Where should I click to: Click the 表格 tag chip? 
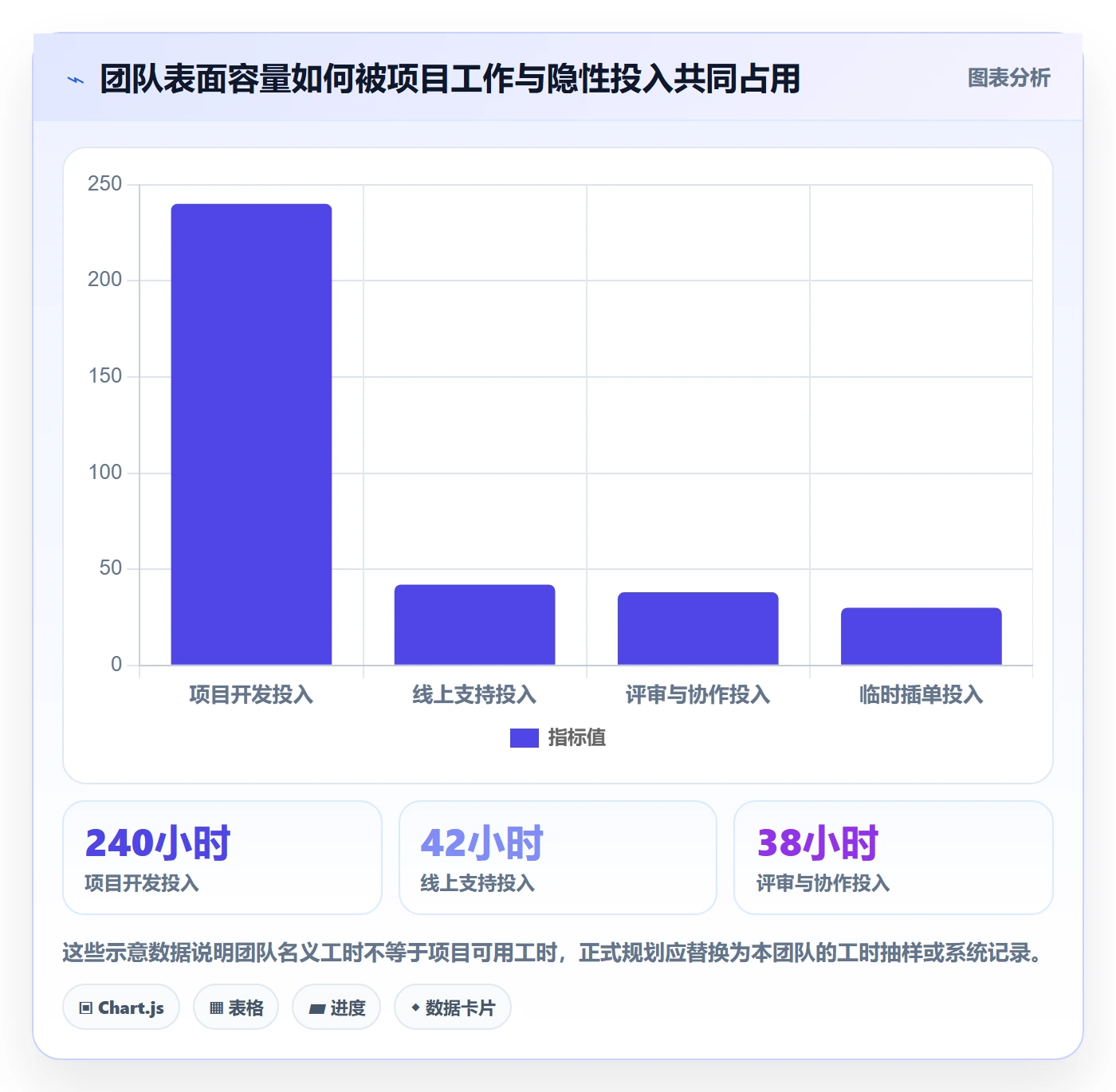click(x=236, y=1008)
